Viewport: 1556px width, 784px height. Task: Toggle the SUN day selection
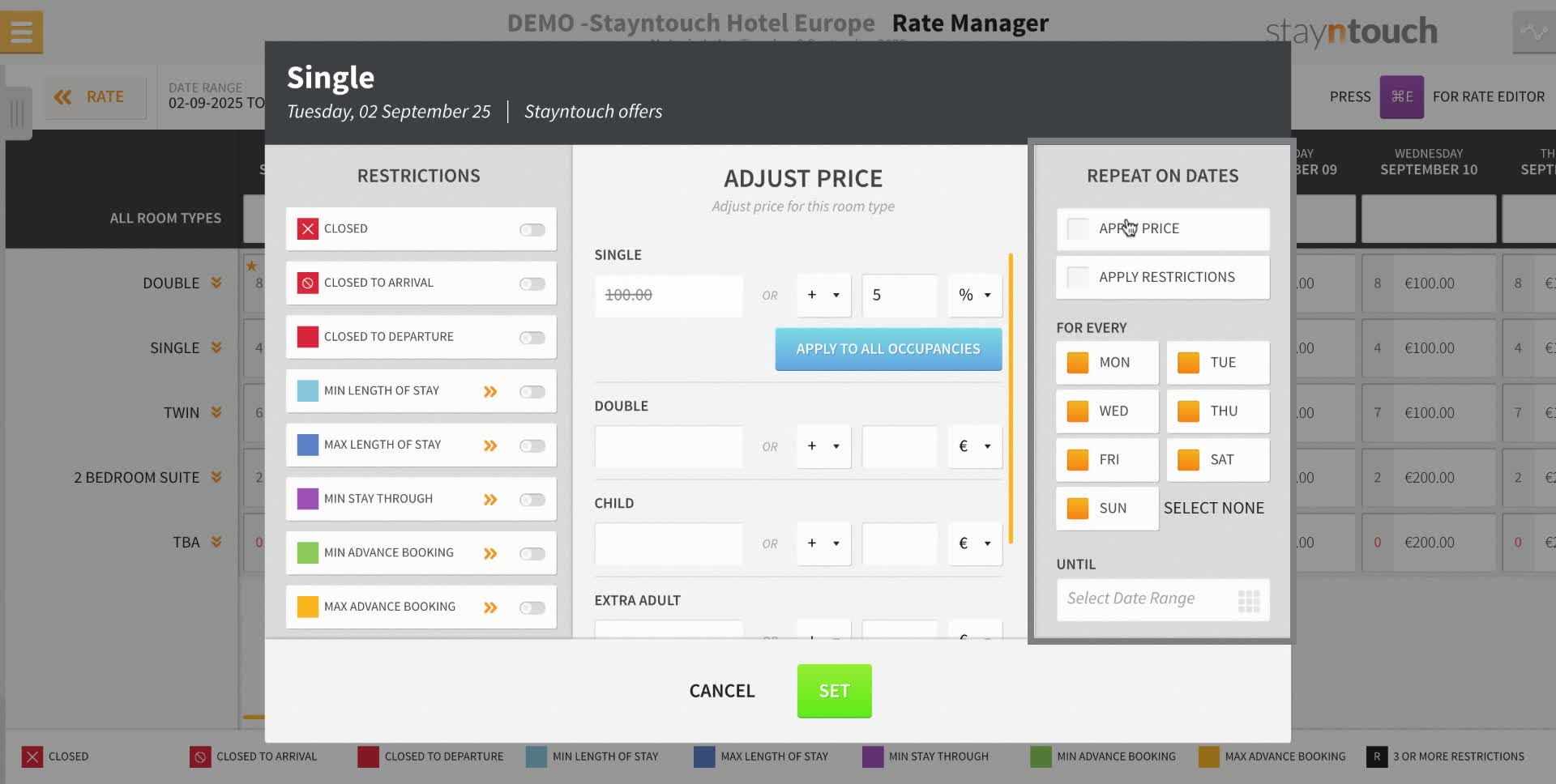pyautogui.click(x=1107, y=509)
